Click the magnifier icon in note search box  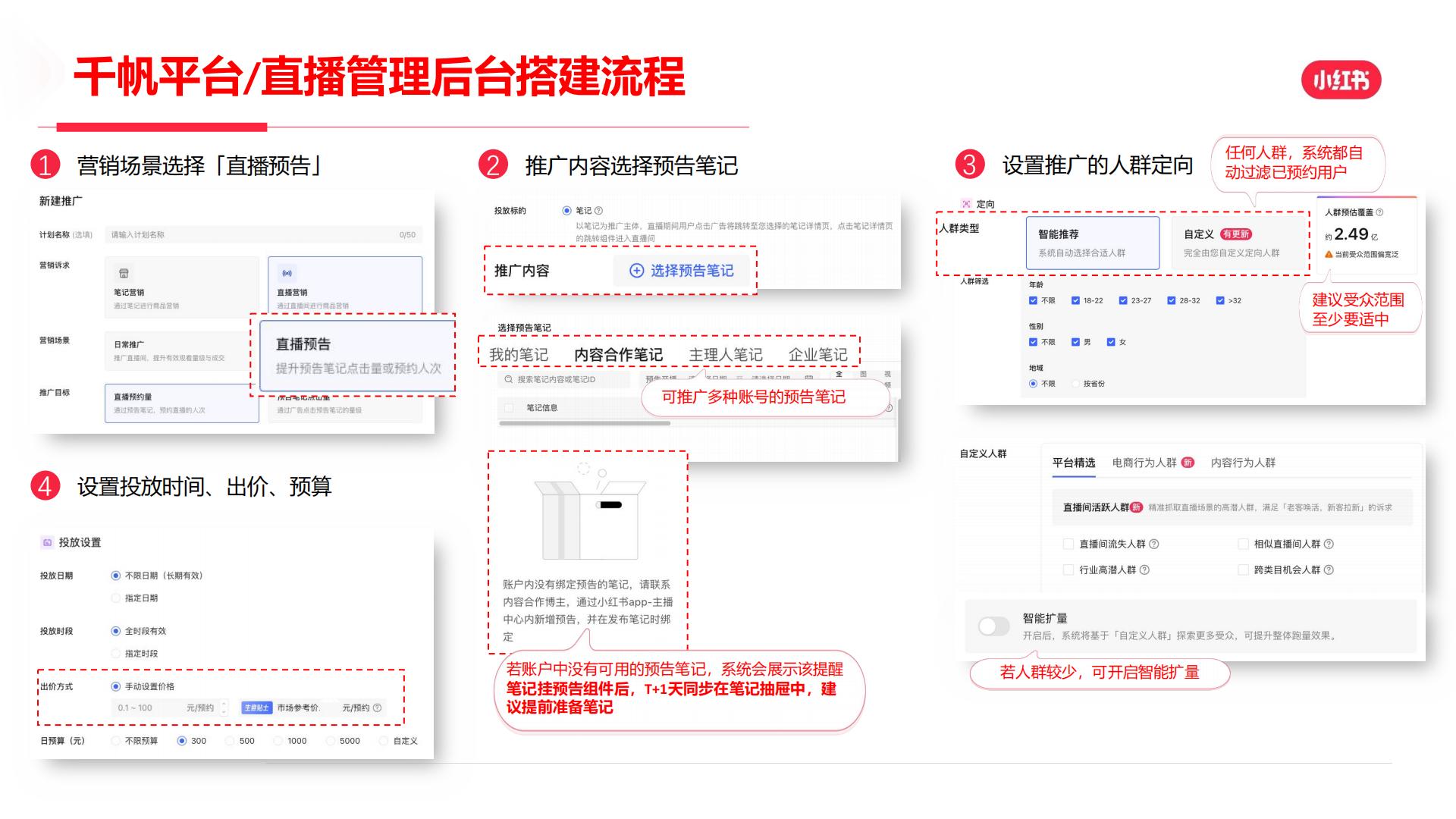click(509, 379)
